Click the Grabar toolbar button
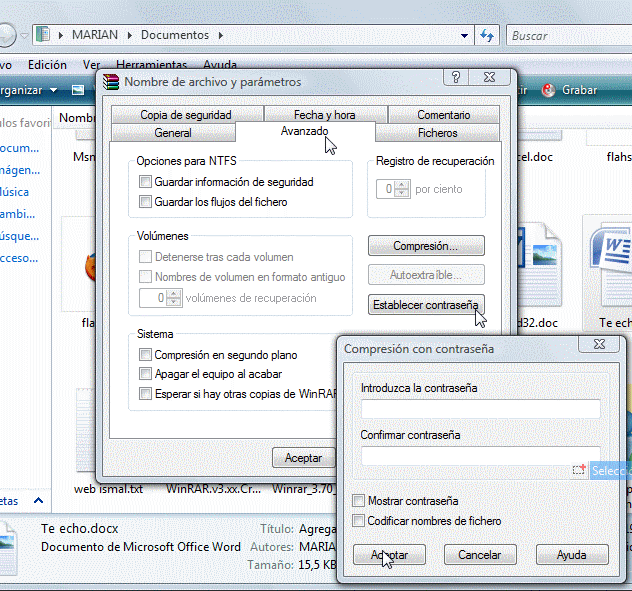The width and height of the screenshot is (632, 591). point(570,90)
